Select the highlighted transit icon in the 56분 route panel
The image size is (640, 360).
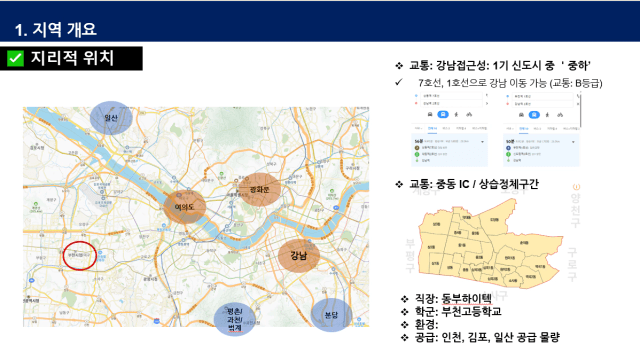[x=443, y=115]
